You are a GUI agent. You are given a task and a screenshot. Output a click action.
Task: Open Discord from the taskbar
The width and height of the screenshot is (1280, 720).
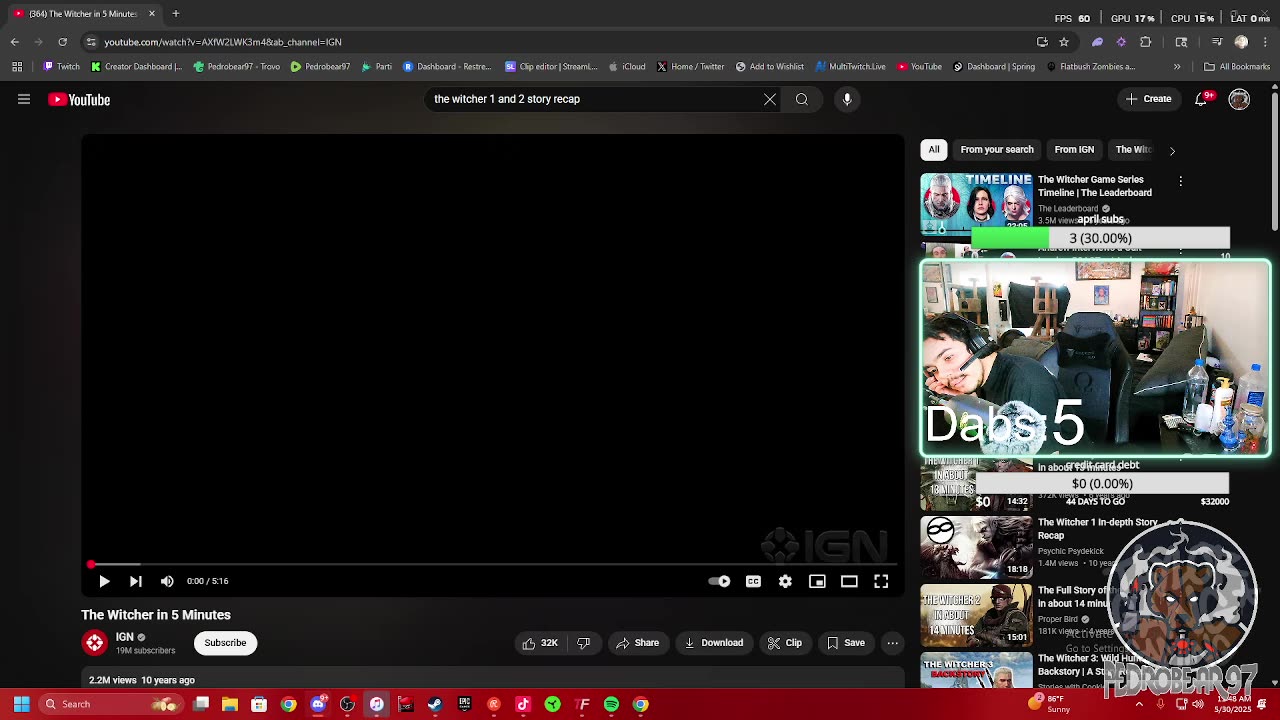(318, 705)
